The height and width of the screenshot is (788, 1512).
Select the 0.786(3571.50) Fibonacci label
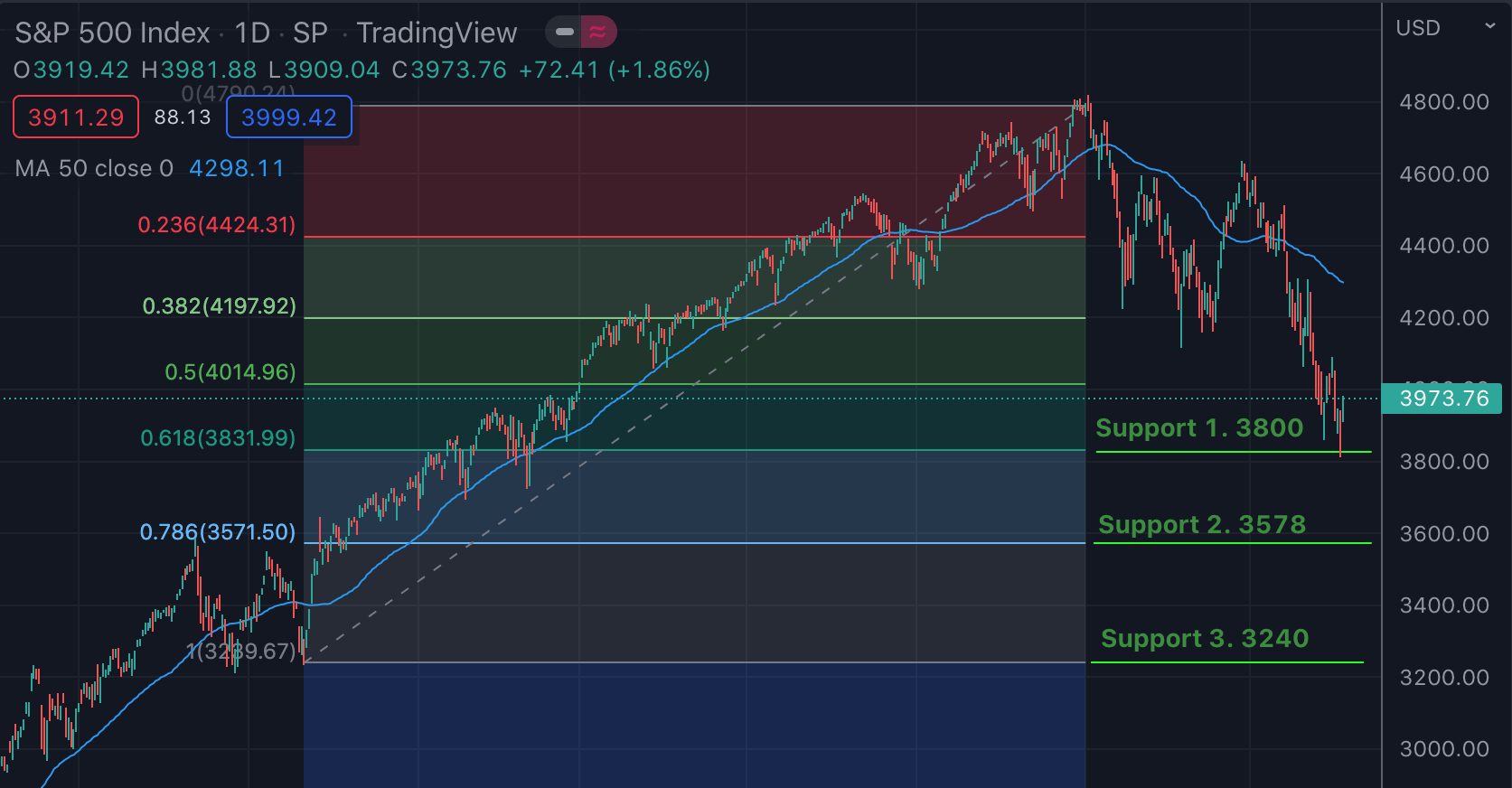click(x=218, y=532)
